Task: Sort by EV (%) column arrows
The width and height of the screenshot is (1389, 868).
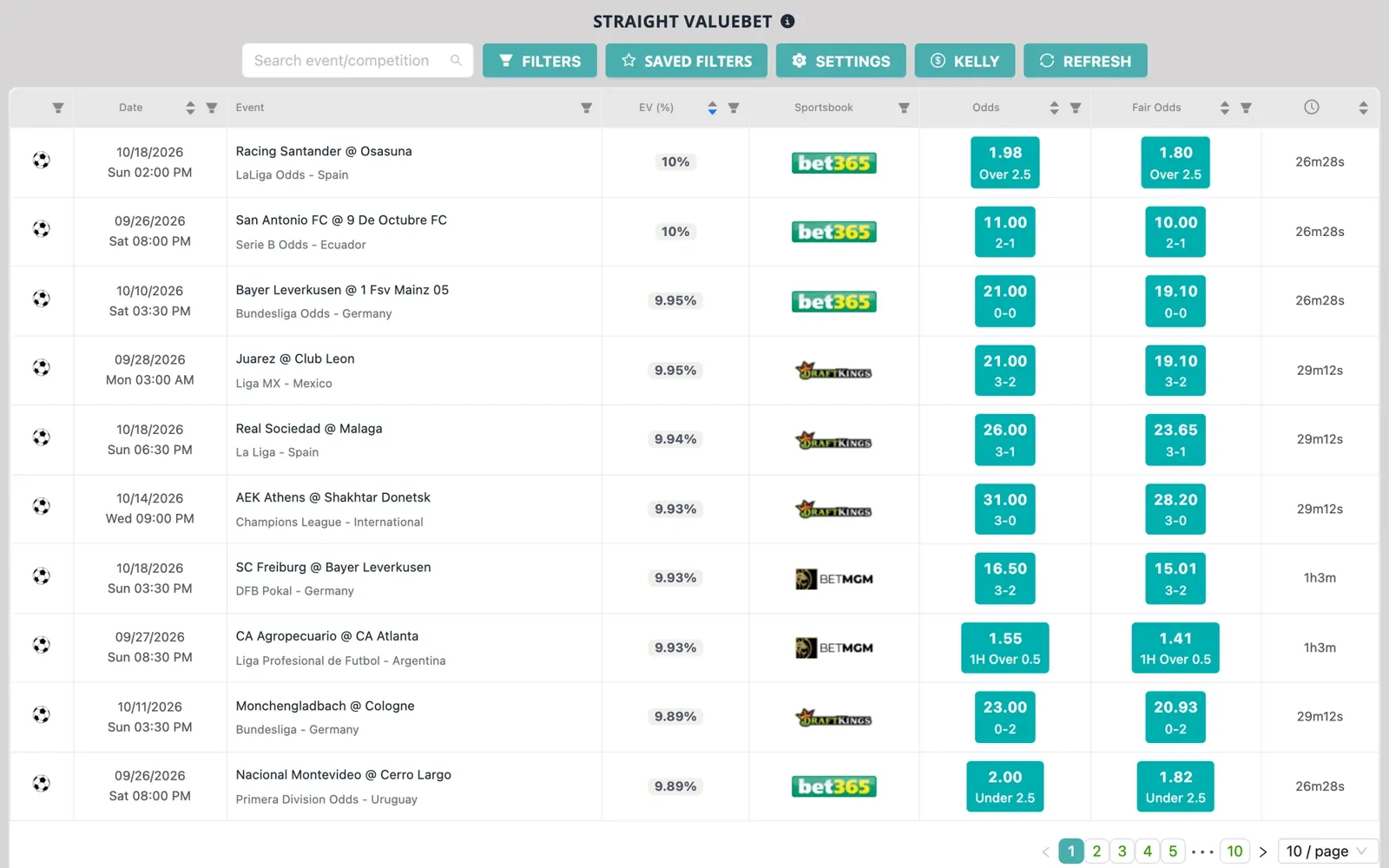Action: click(x=712, y=108)
